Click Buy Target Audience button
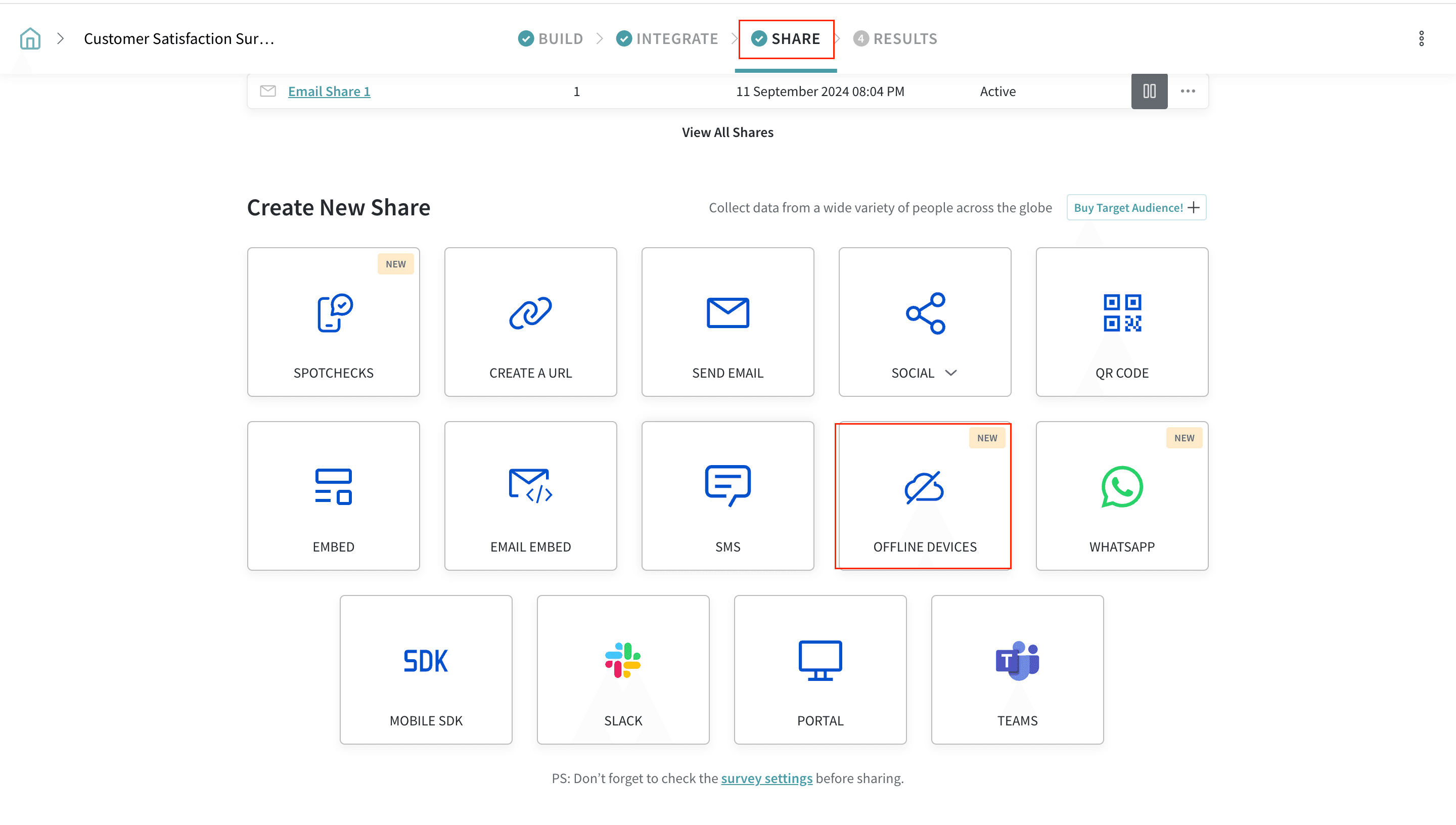 [x=1136, y=207]
